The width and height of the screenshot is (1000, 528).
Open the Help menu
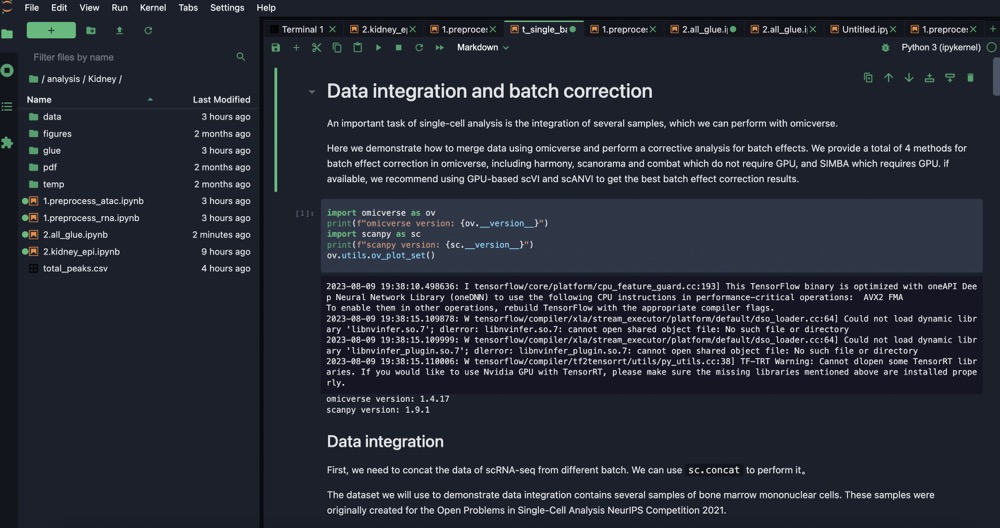266,8
